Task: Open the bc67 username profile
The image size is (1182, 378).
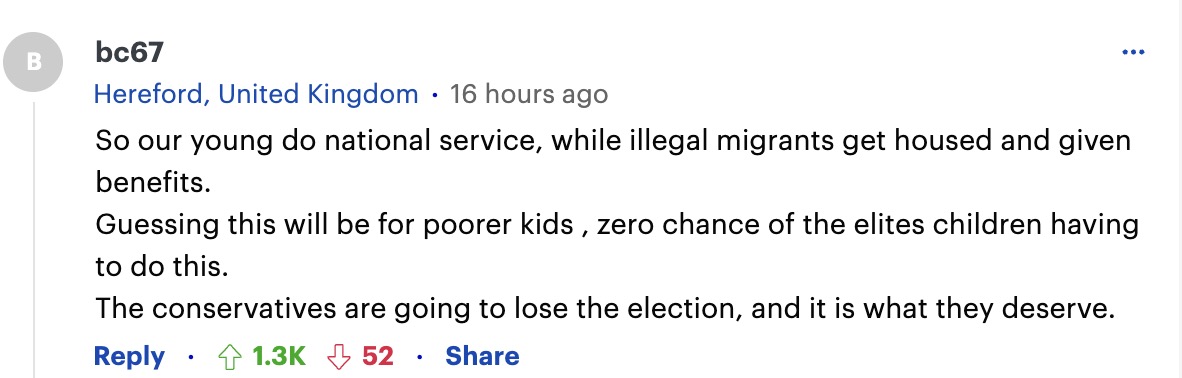Action: pyautogui.click(x=130, y=53)
